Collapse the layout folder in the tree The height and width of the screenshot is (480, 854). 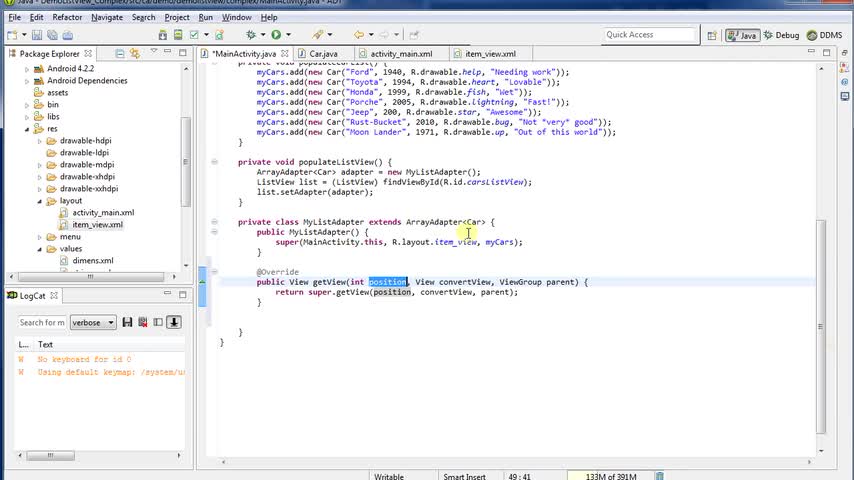[40, 201]
